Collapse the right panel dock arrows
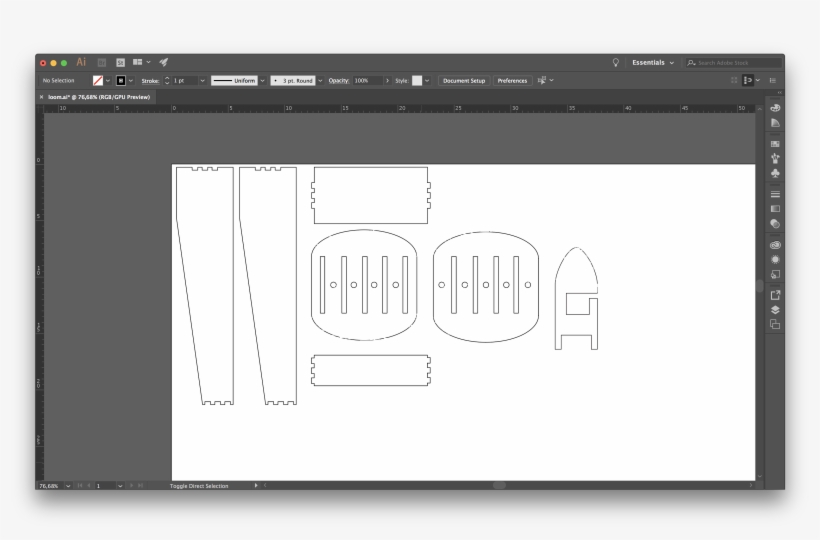820x540 pixels. click(x=779, y=93)
